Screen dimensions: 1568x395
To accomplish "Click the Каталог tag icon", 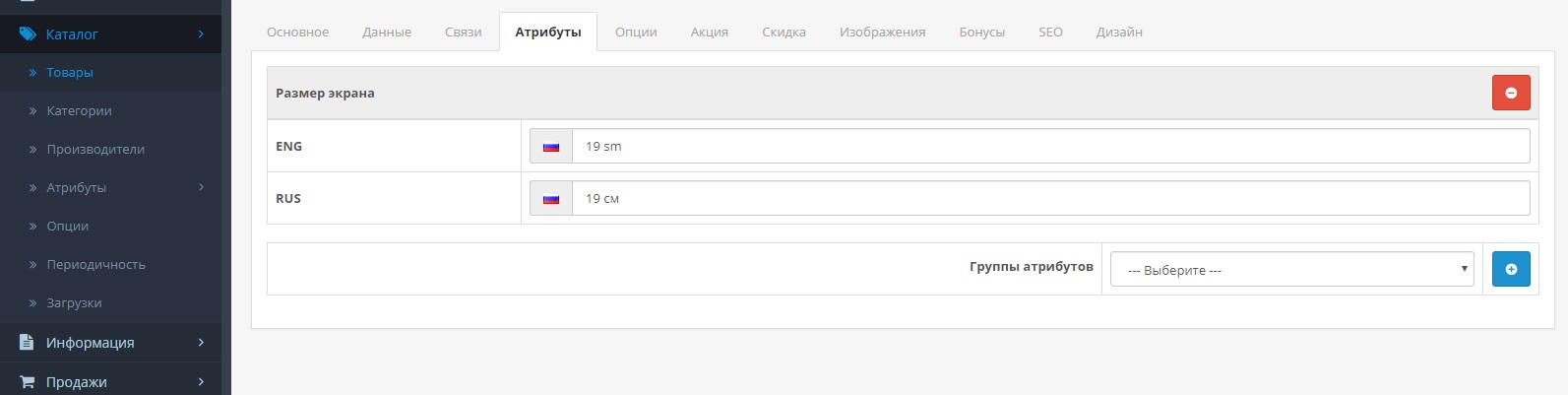I will click(28, 34).
